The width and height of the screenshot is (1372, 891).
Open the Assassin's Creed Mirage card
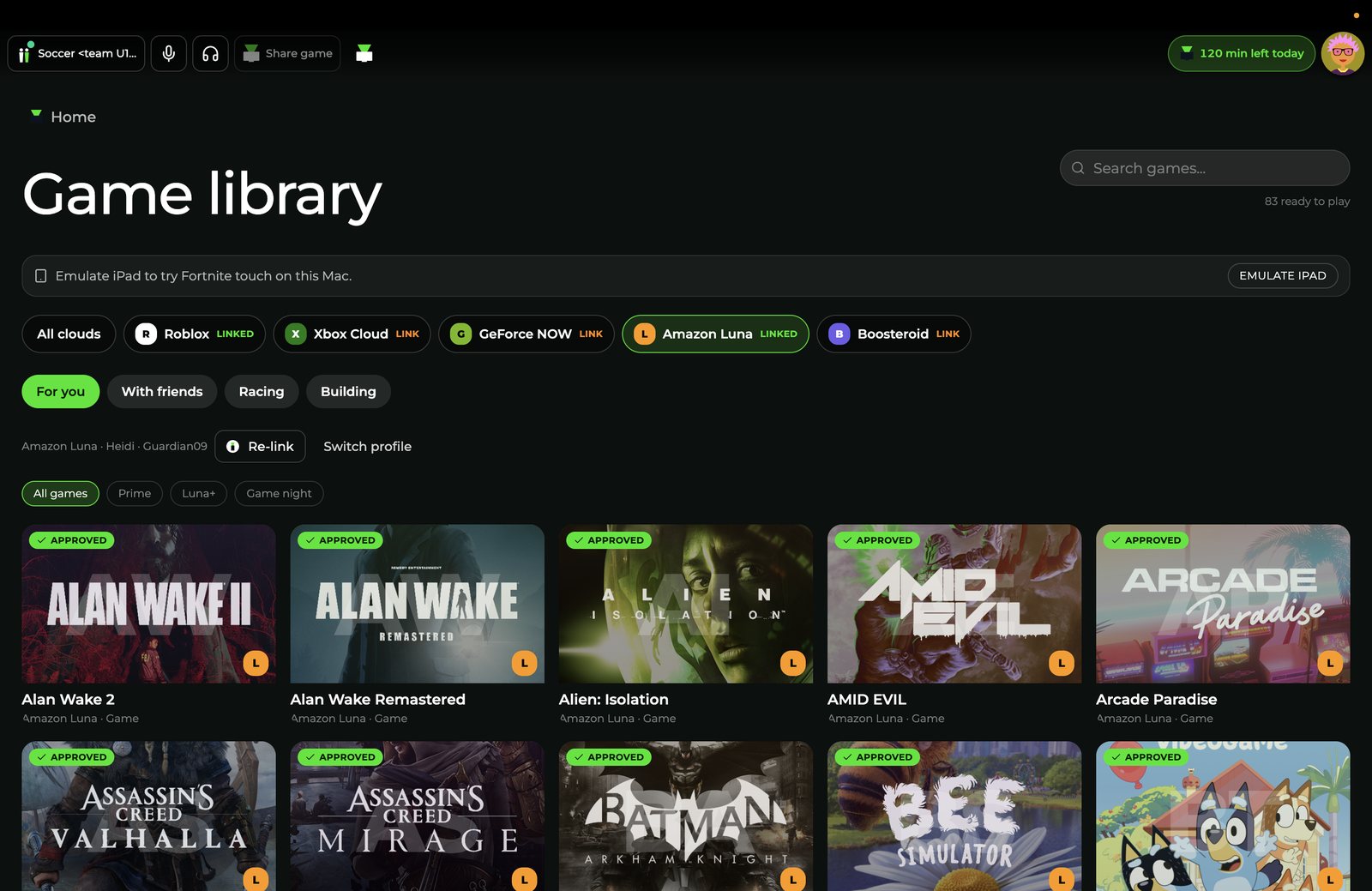(x=417, y=816)
